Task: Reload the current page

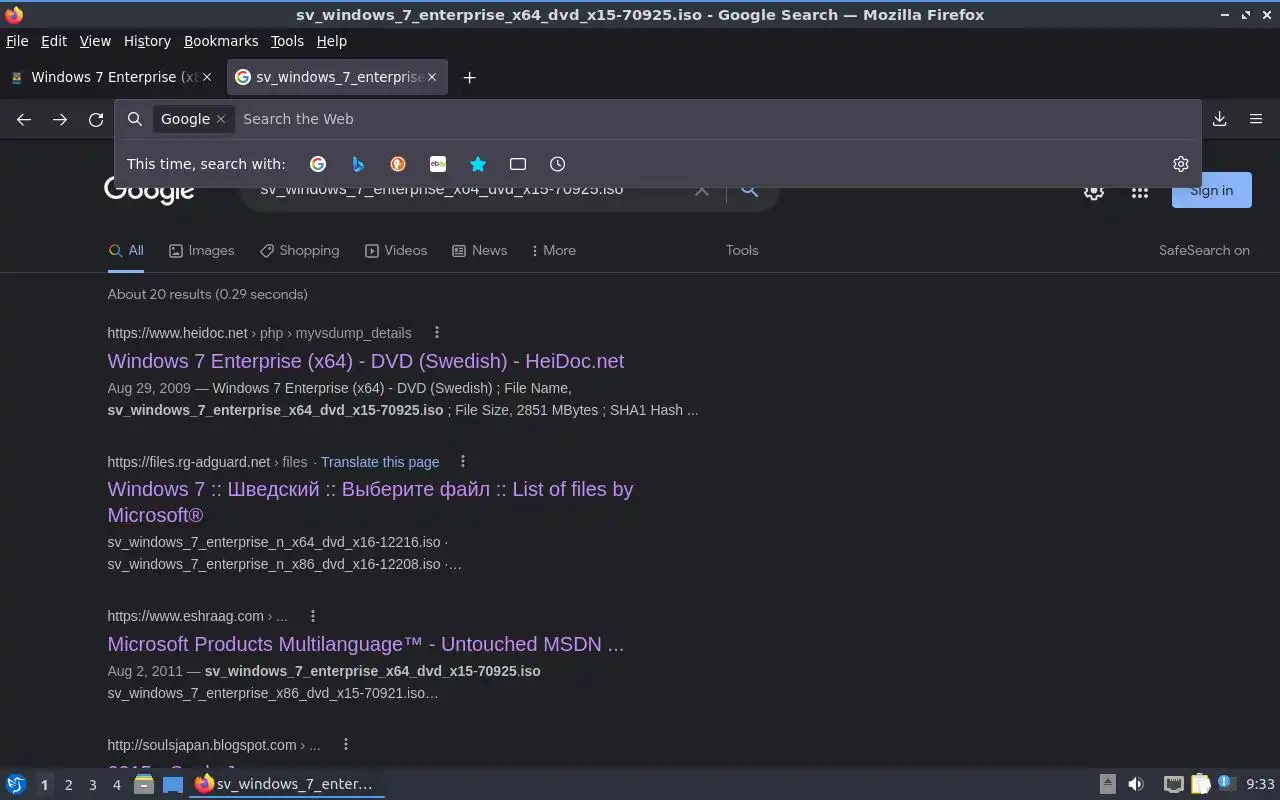Action: click(x=96, y=119)
